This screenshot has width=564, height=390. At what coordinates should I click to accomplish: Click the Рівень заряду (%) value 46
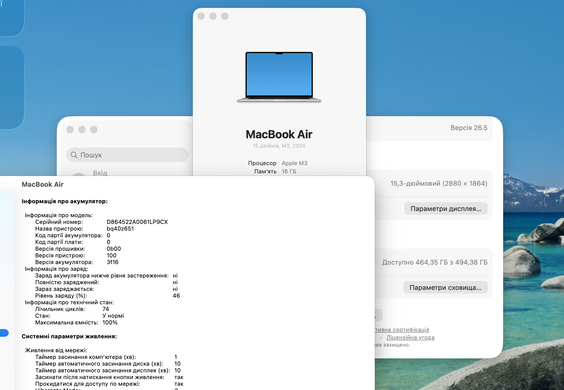pos(176,296)
